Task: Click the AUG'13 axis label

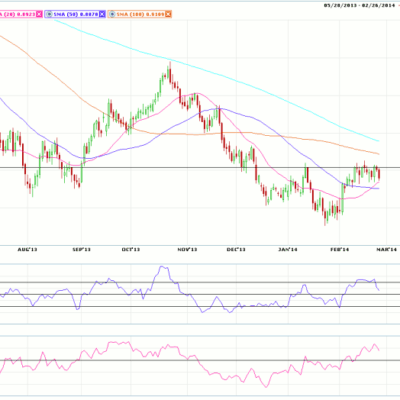Action: coord(27,249)
